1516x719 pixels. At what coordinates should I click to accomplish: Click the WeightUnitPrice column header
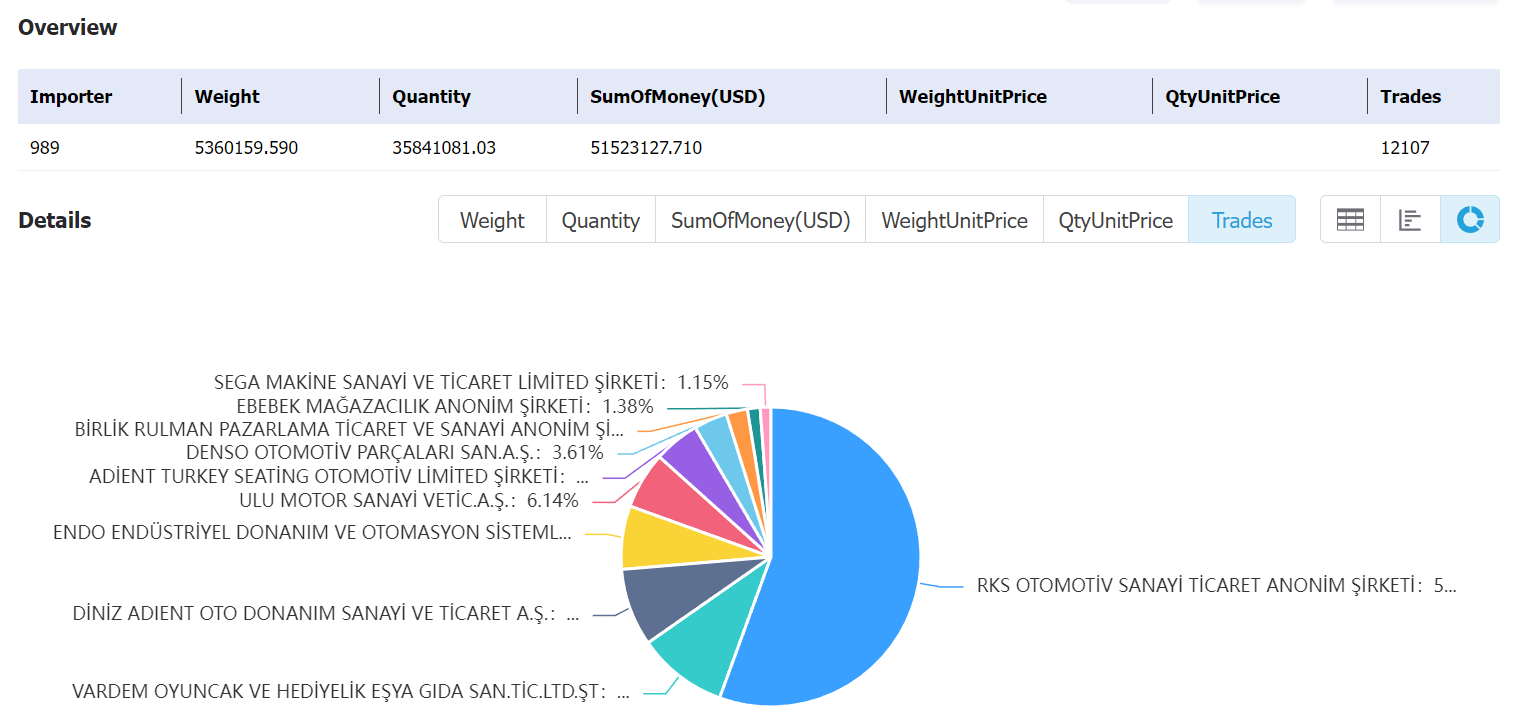(973, 97)
